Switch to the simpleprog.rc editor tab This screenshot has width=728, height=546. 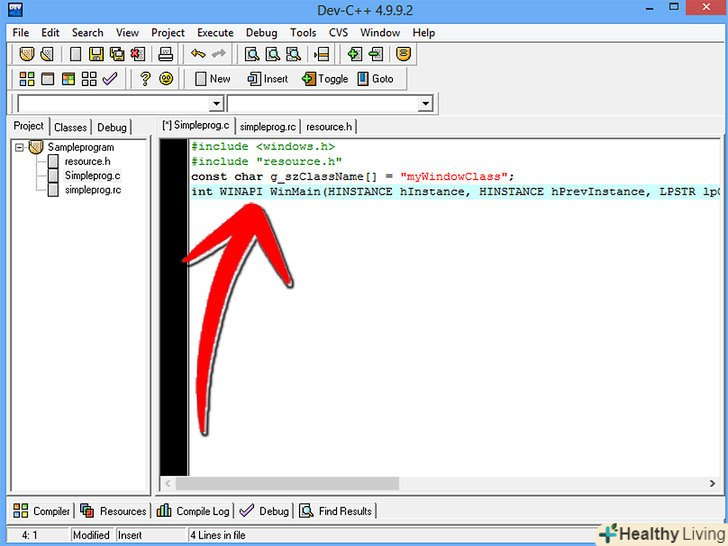coord(267,127)
